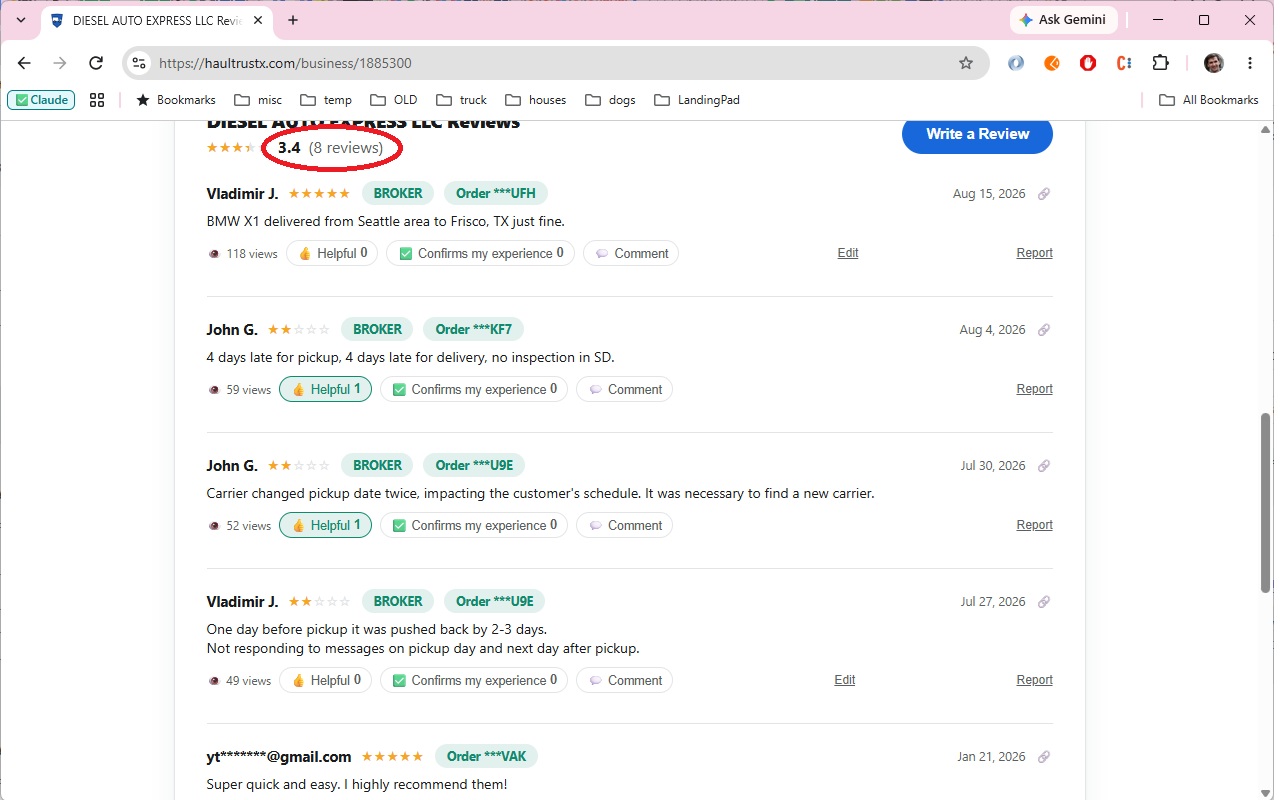The height and width of the screenshot is (800, 1280).
Task: Comment on the Jul 30, 2026 review
Action: 625,525
